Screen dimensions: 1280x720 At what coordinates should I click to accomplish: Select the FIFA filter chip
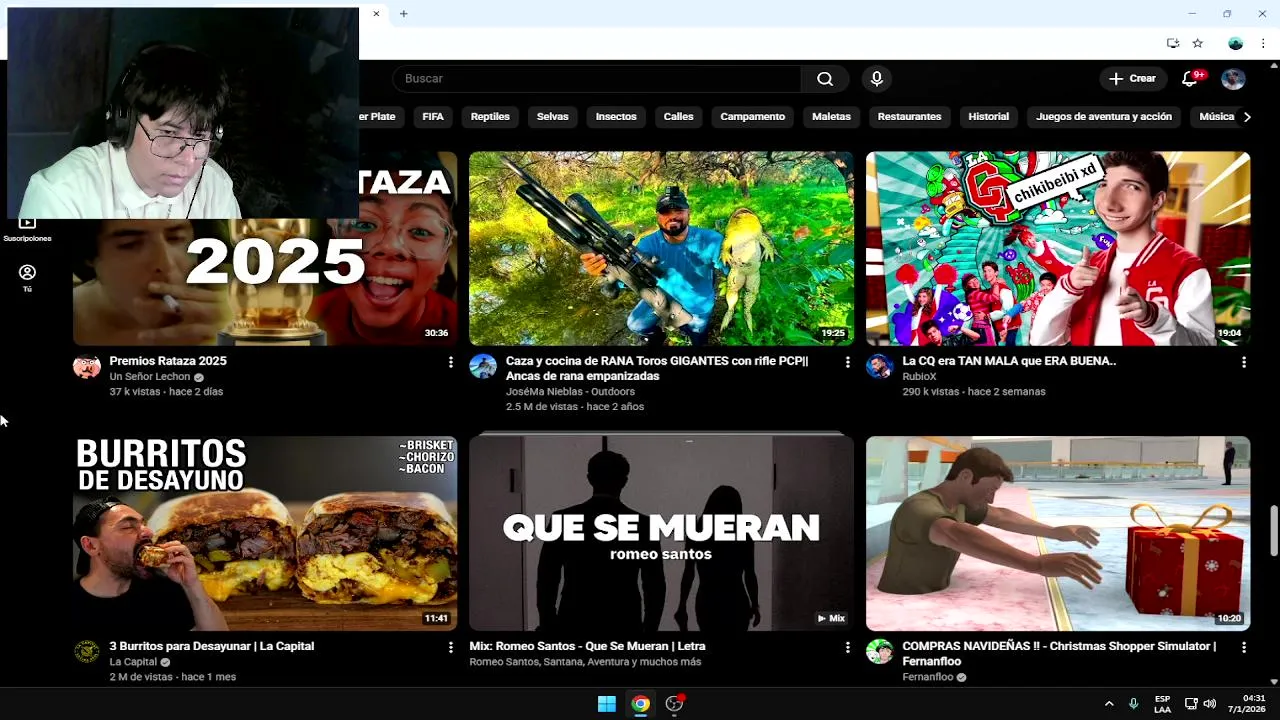(433, 117)
